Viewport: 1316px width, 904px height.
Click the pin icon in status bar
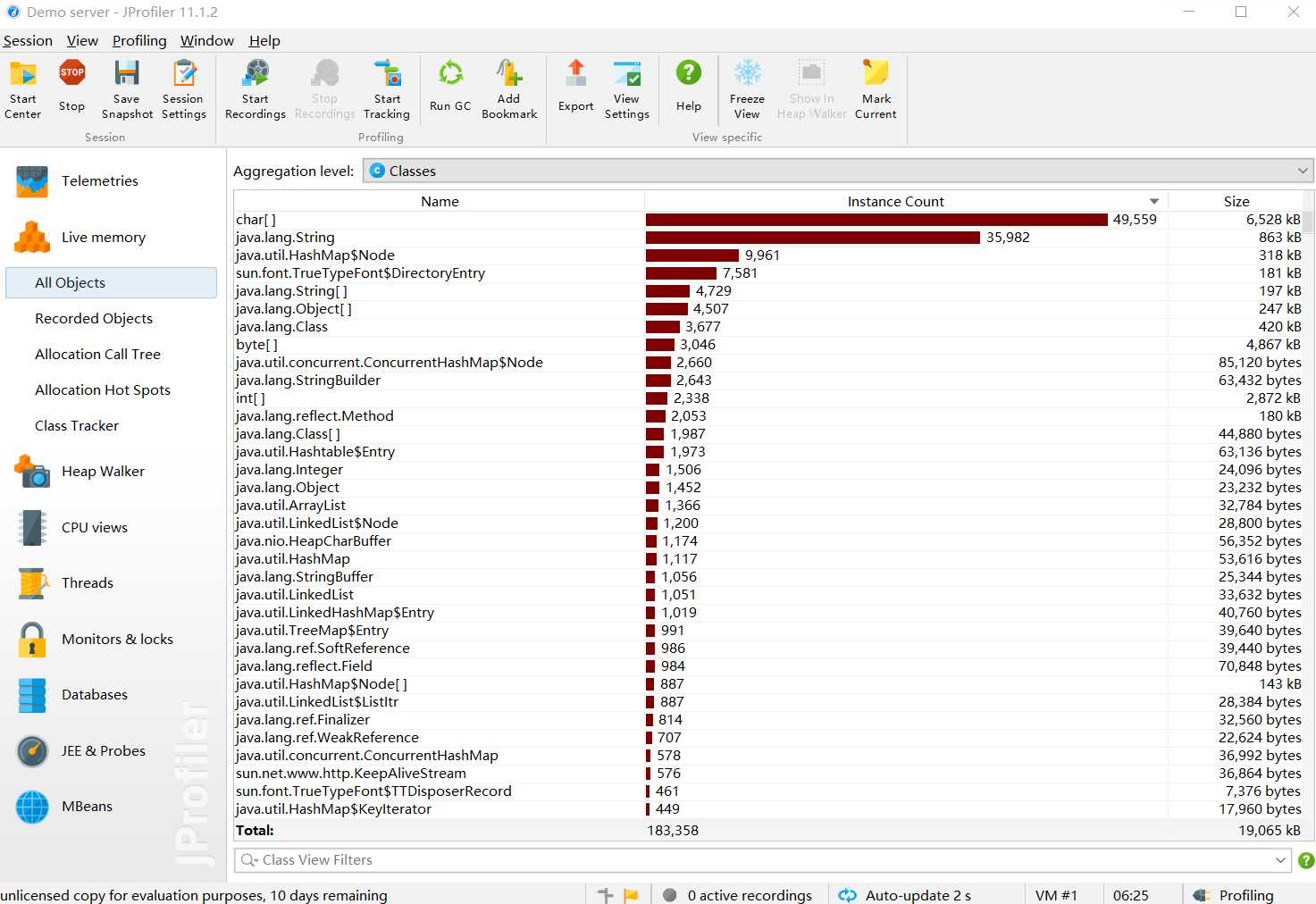click(606, 895)
